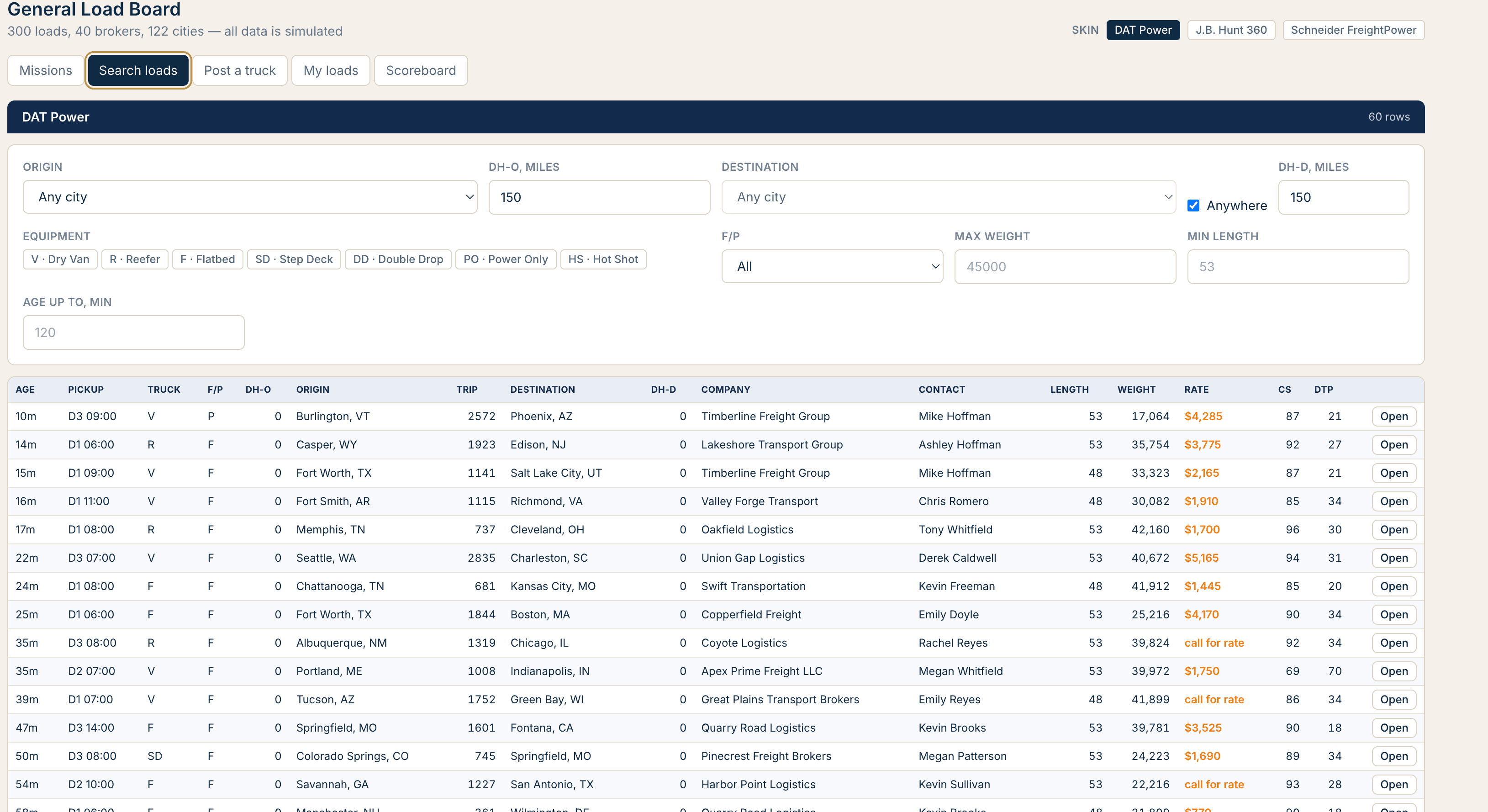1488x812 pixels.
Task: Click the DH-D miles input field
Action: click(1343, 197)
